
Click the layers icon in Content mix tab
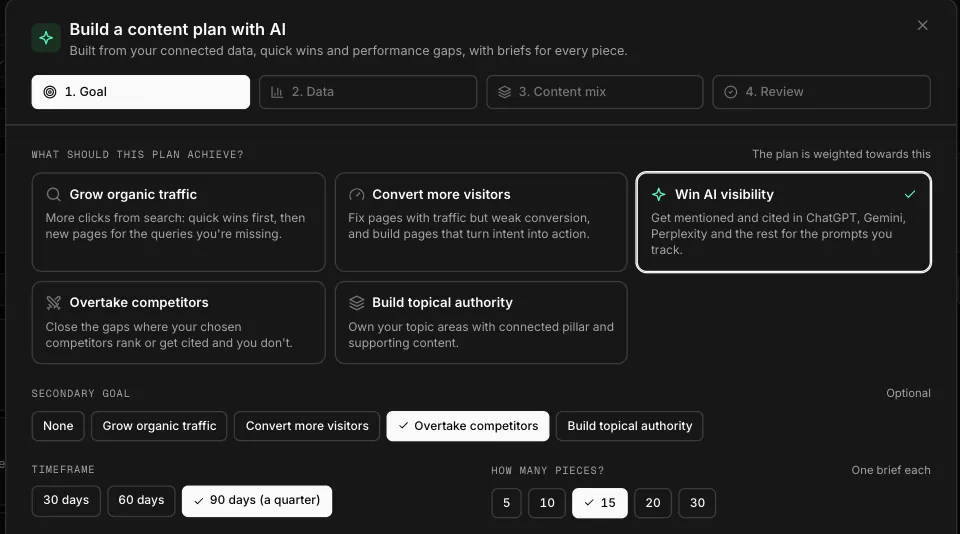click(x=504, y=92)
